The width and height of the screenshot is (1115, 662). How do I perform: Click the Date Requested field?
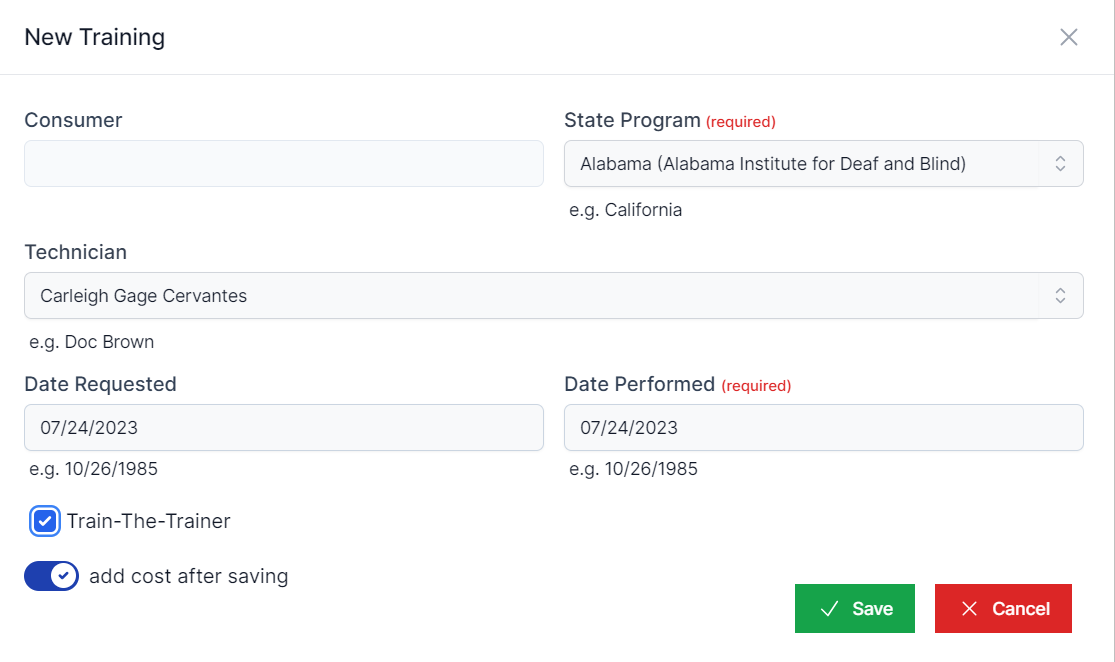pyautogui.click(x=284, y=428)
